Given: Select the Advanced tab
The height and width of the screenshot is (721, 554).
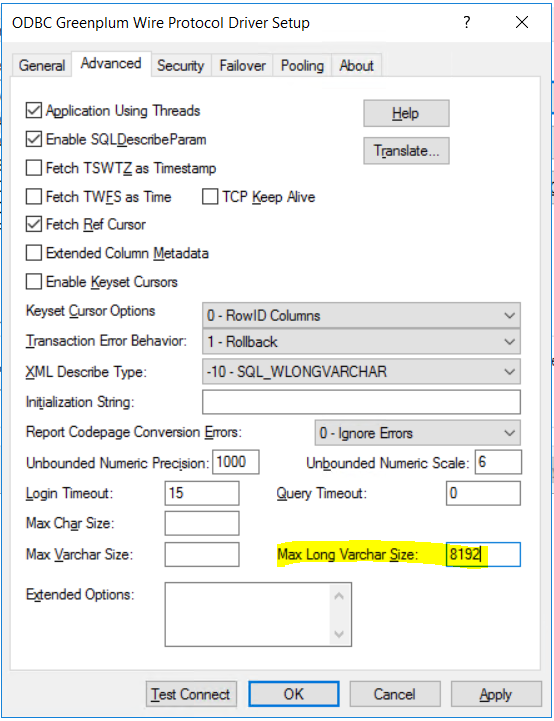Looking at the screenshot, I should [111, 63].
